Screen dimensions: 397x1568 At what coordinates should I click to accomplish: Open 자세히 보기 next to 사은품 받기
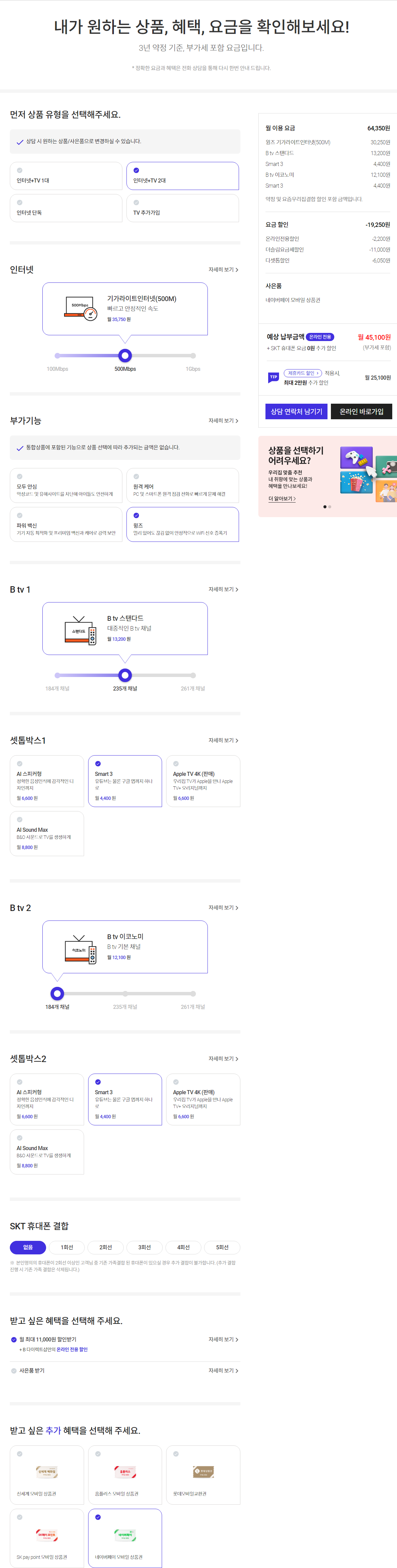coord(223,1370)
